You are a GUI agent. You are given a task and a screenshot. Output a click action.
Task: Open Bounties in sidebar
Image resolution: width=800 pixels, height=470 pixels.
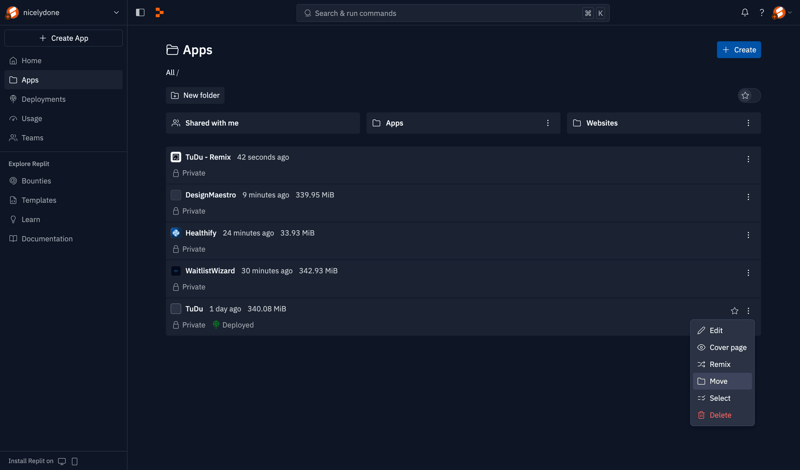coord(63,181)
